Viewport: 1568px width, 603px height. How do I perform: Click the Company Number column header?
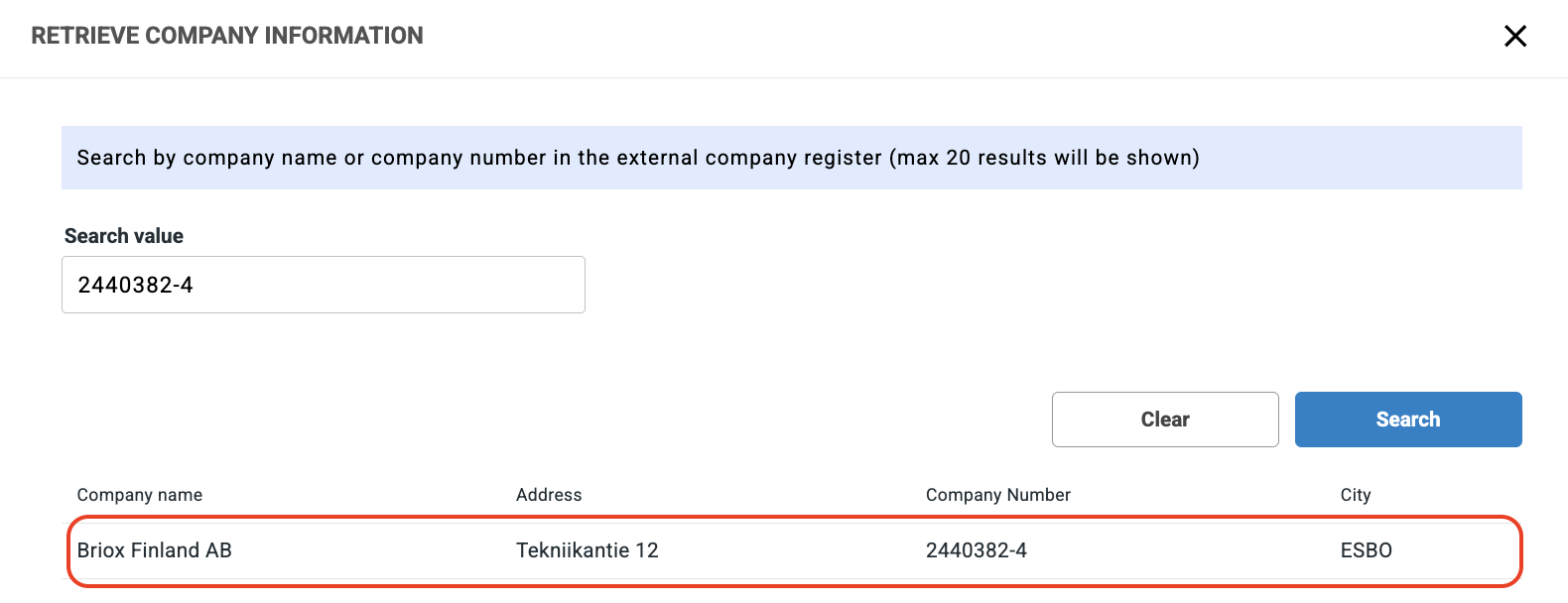(x=997, y=495)
